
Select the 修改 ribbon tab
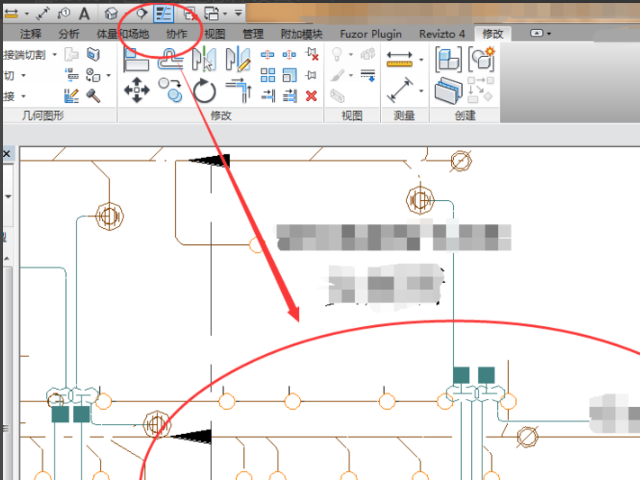tap(493, 34)
